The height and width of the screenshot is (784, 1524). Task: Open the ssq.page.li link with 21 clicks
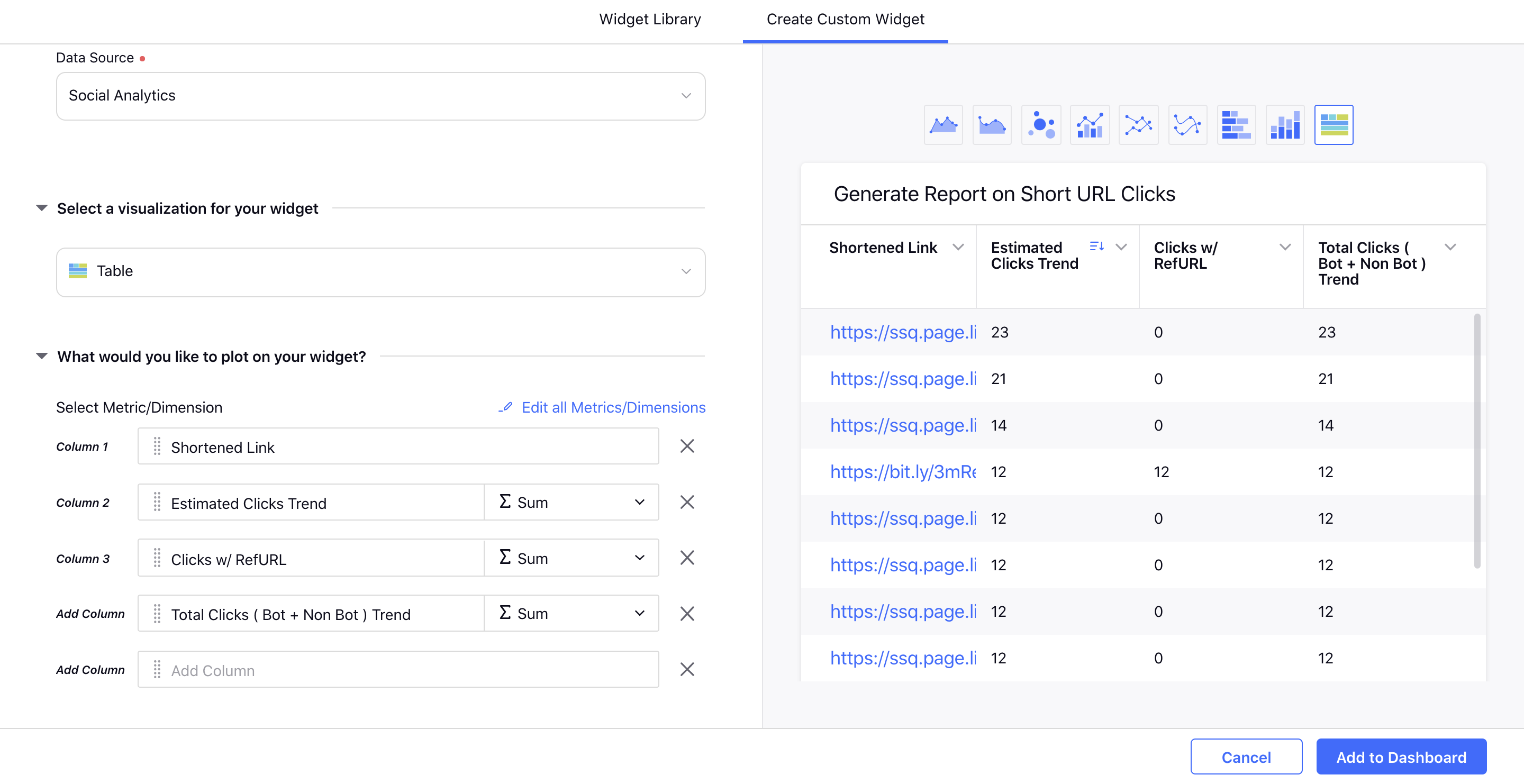(x=903, y=379)
